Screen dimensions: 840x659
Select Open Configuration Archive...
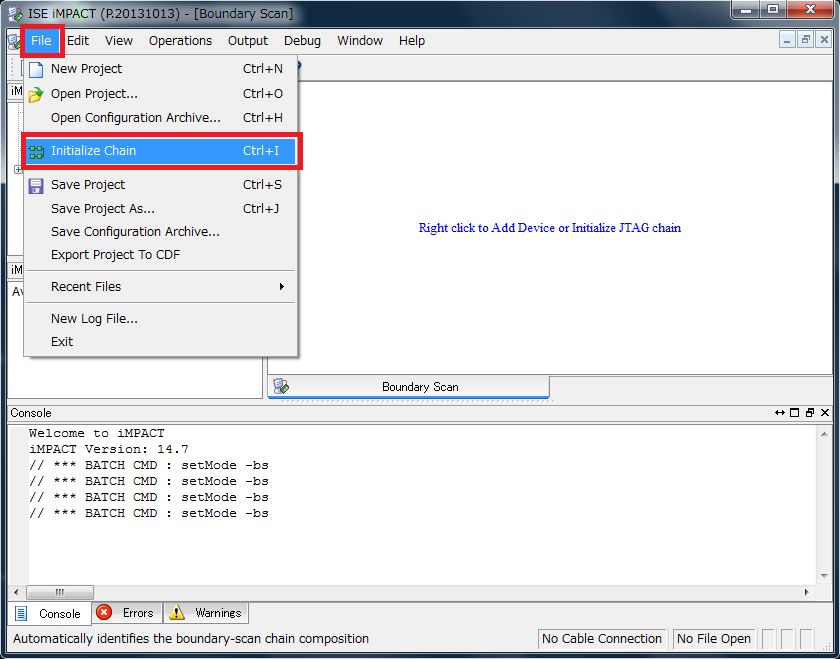click(161, 118)
